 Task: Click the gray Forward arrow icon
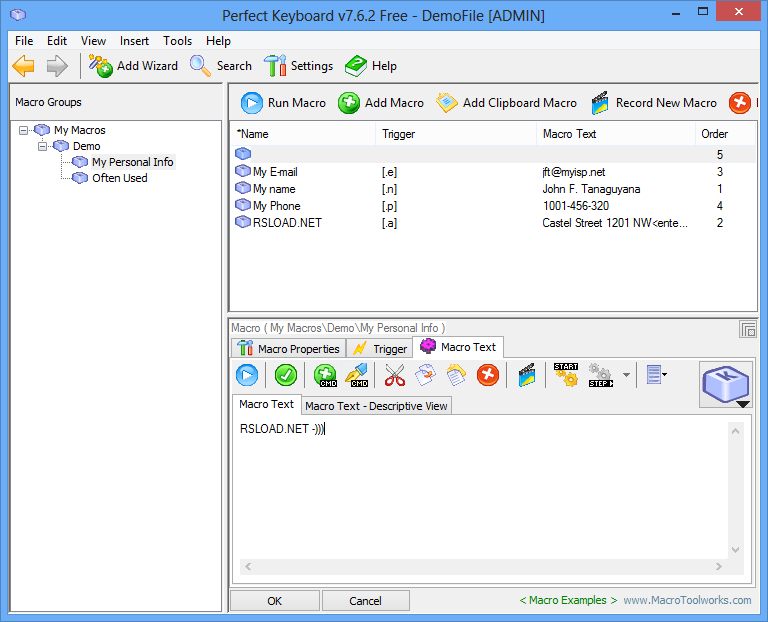click(x=57, y=66)
